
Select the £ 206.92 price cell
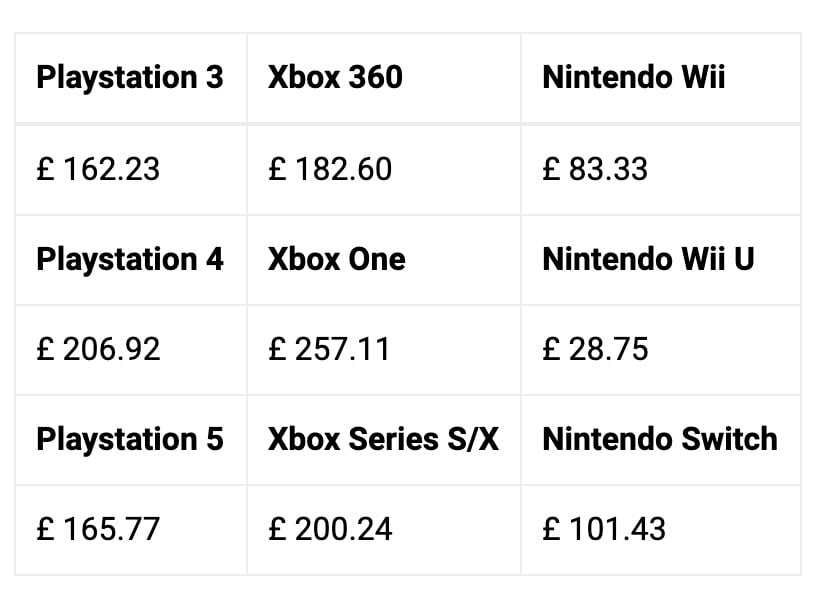(98, 349)
